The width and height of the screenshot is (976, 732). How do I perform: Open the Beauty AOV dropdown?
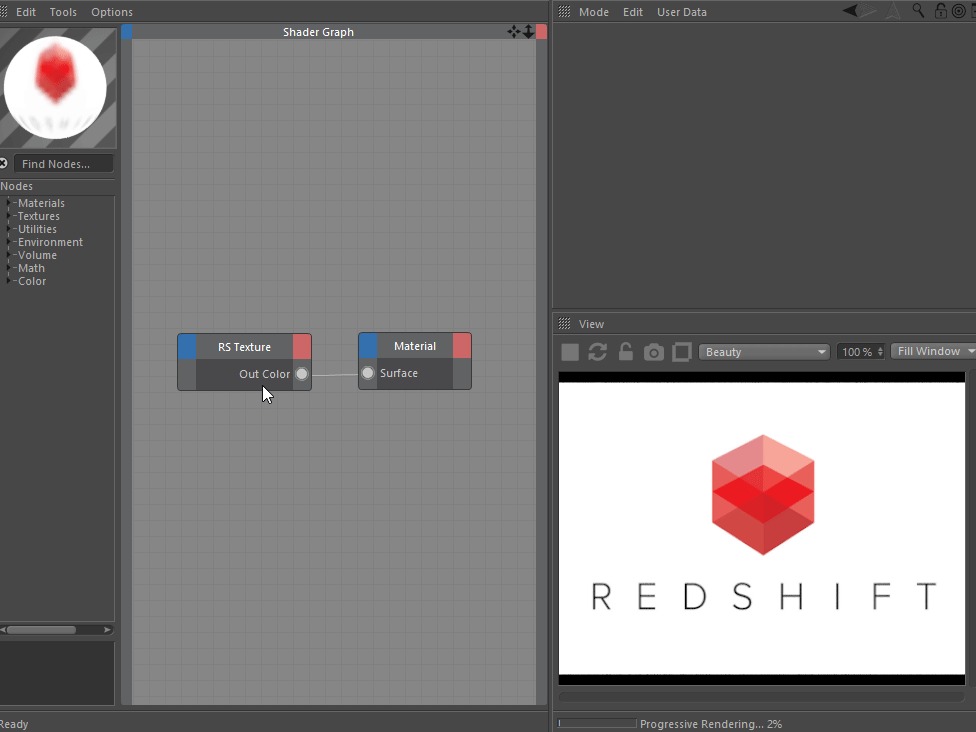point(764,351)
